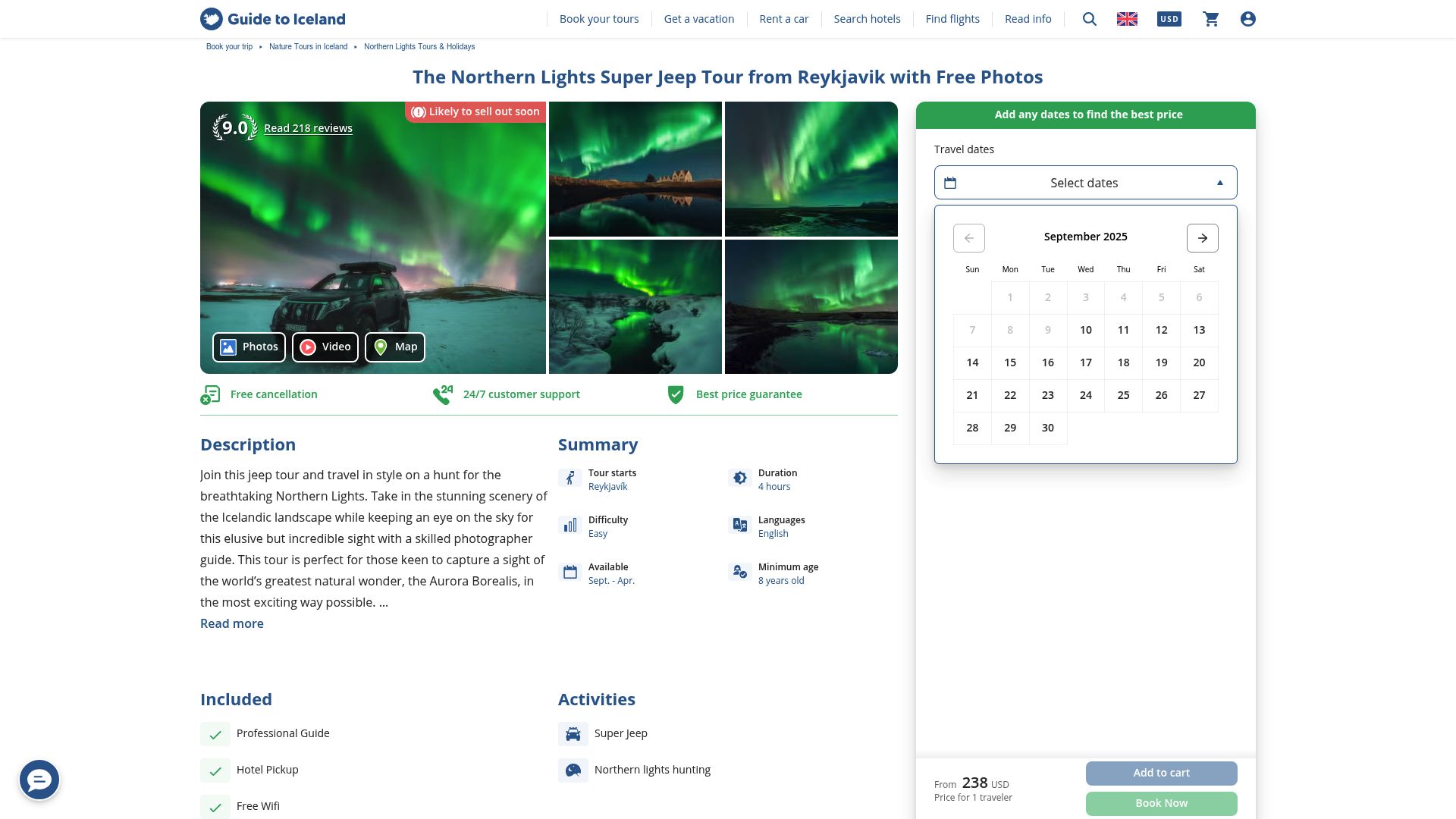Open the user account profile icon
The width and height of the screenshot is (1456, 819).
[x=1248, y=19]
